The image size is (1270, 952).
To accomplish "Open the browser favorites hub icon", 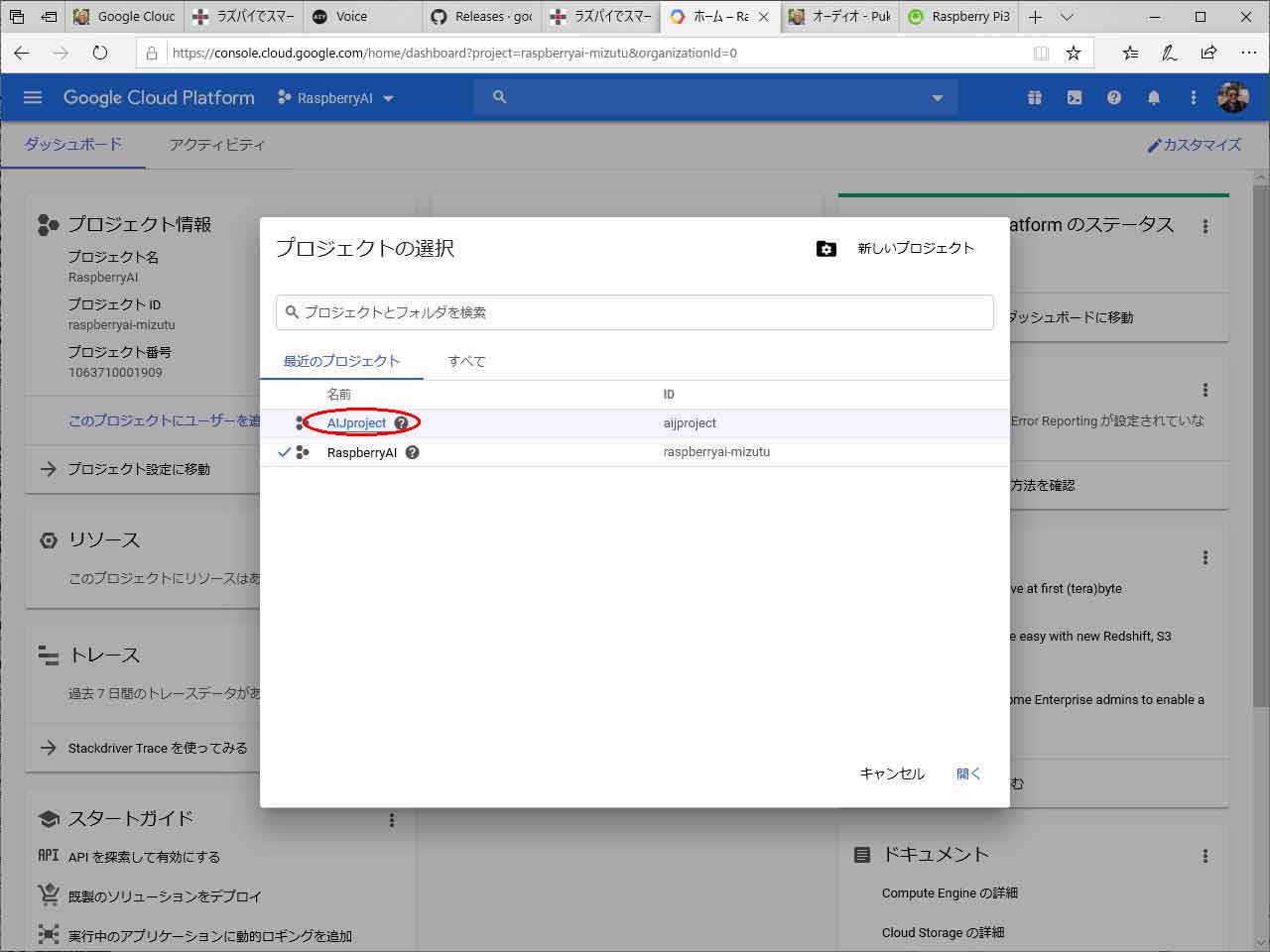I will pos(1130,54).
